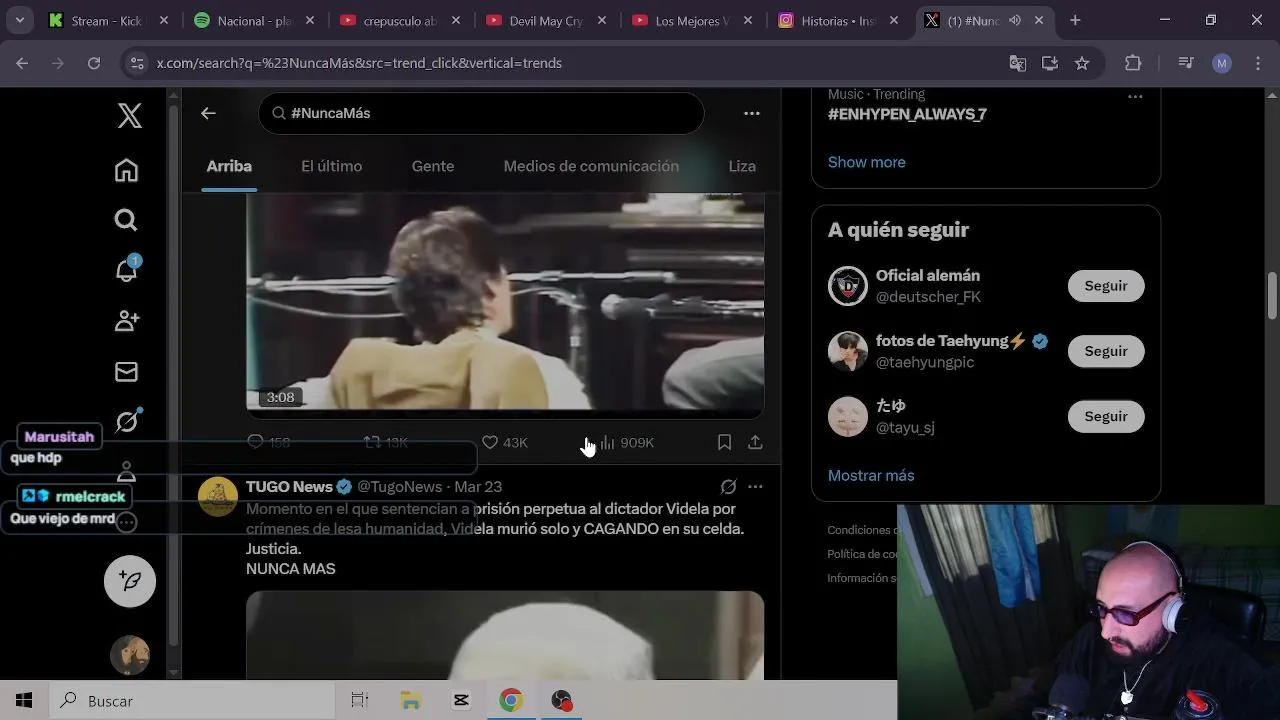This screenshot has width=1280, height=720.
Task: Open TUGO News profile avatar
Action: [218, 497]
